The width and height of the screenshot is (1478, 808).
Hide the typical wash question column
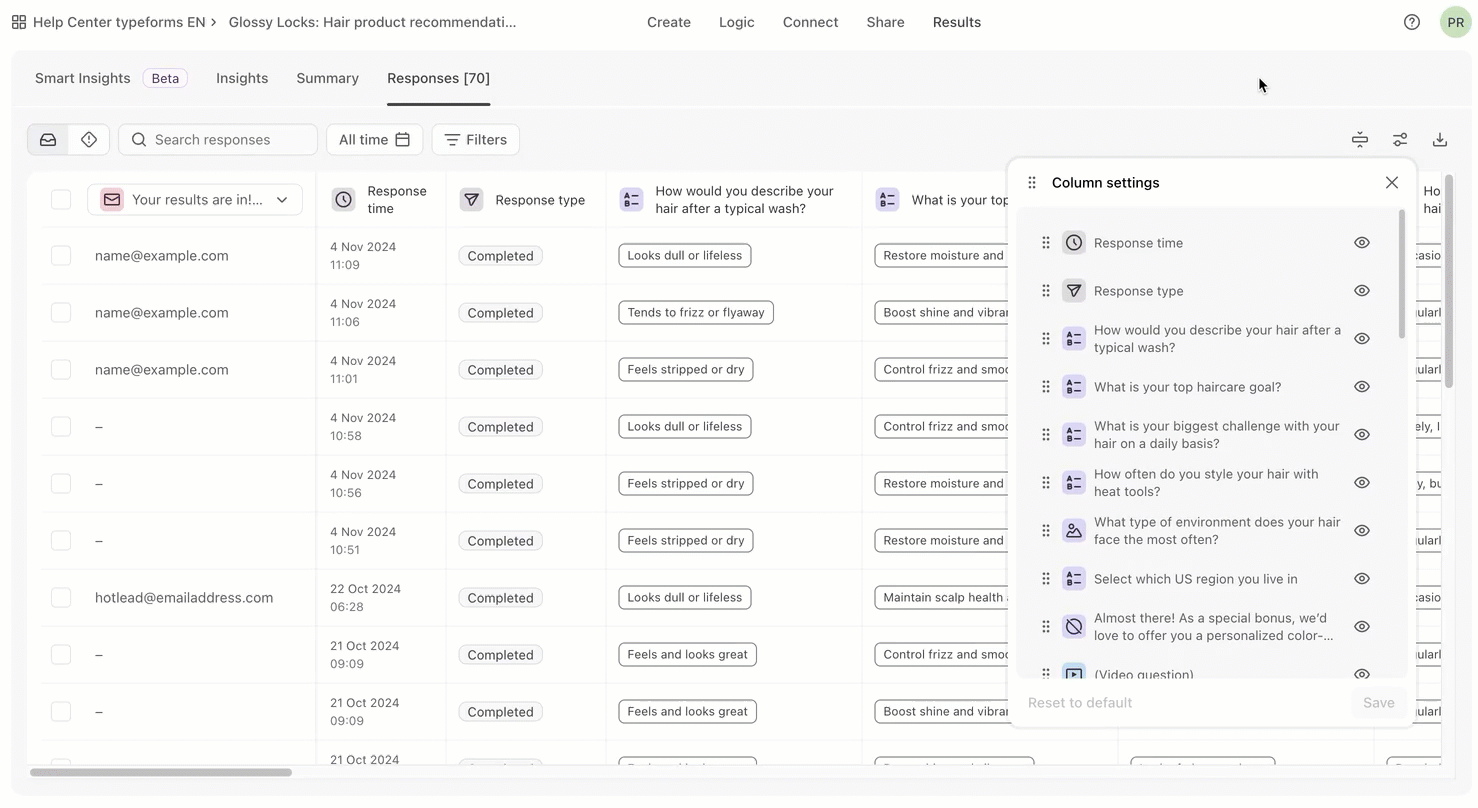(1362, 339)
